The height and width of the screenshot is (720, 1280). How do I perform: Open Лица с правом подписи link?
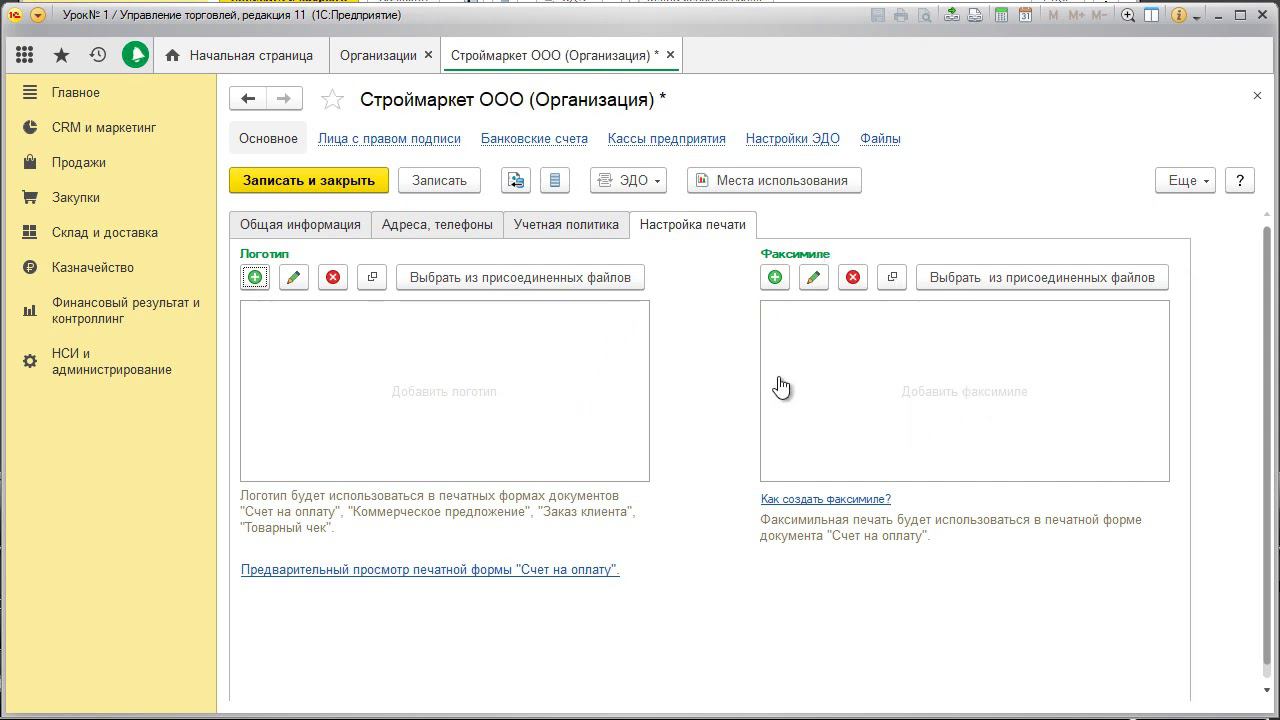(389, 139)
